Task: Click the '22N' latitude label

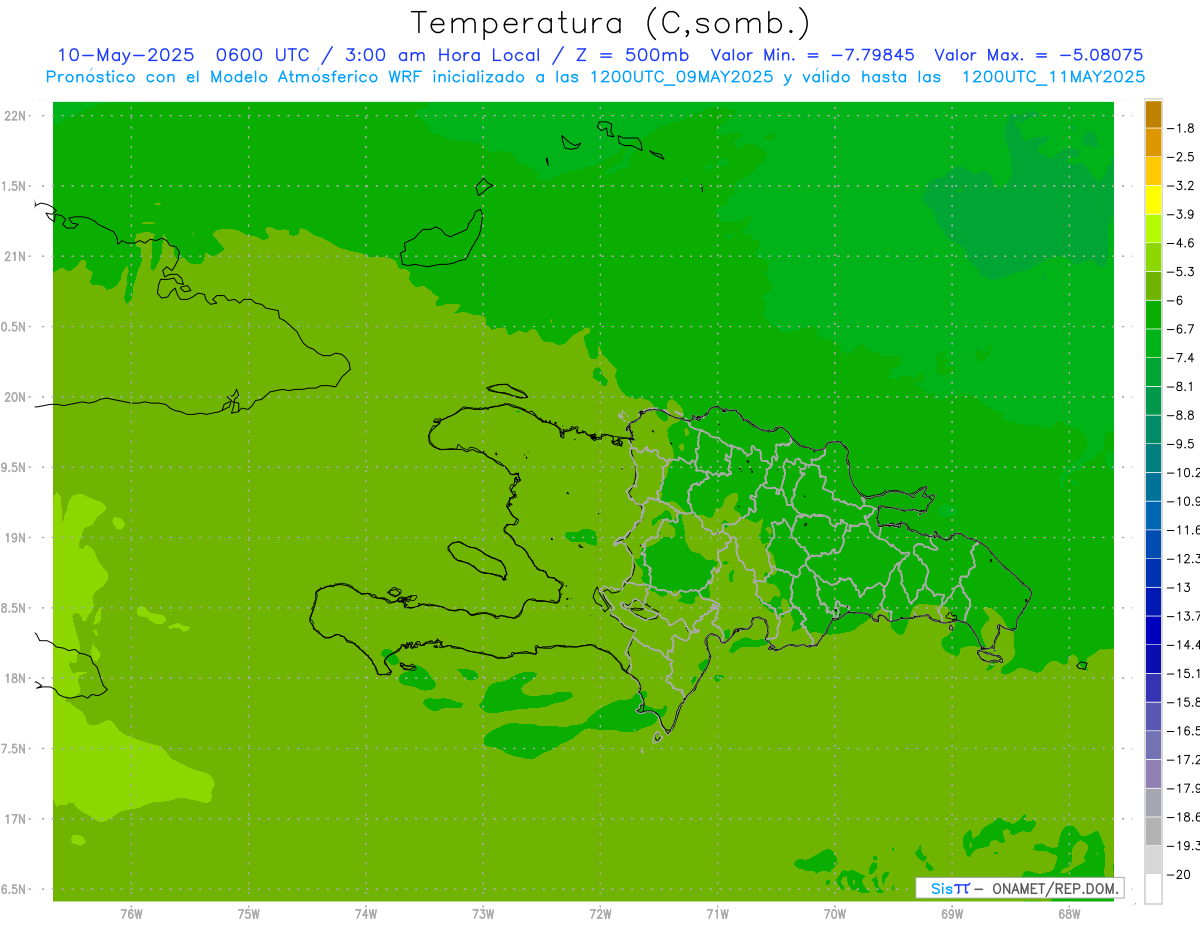Action: (14, 116)
